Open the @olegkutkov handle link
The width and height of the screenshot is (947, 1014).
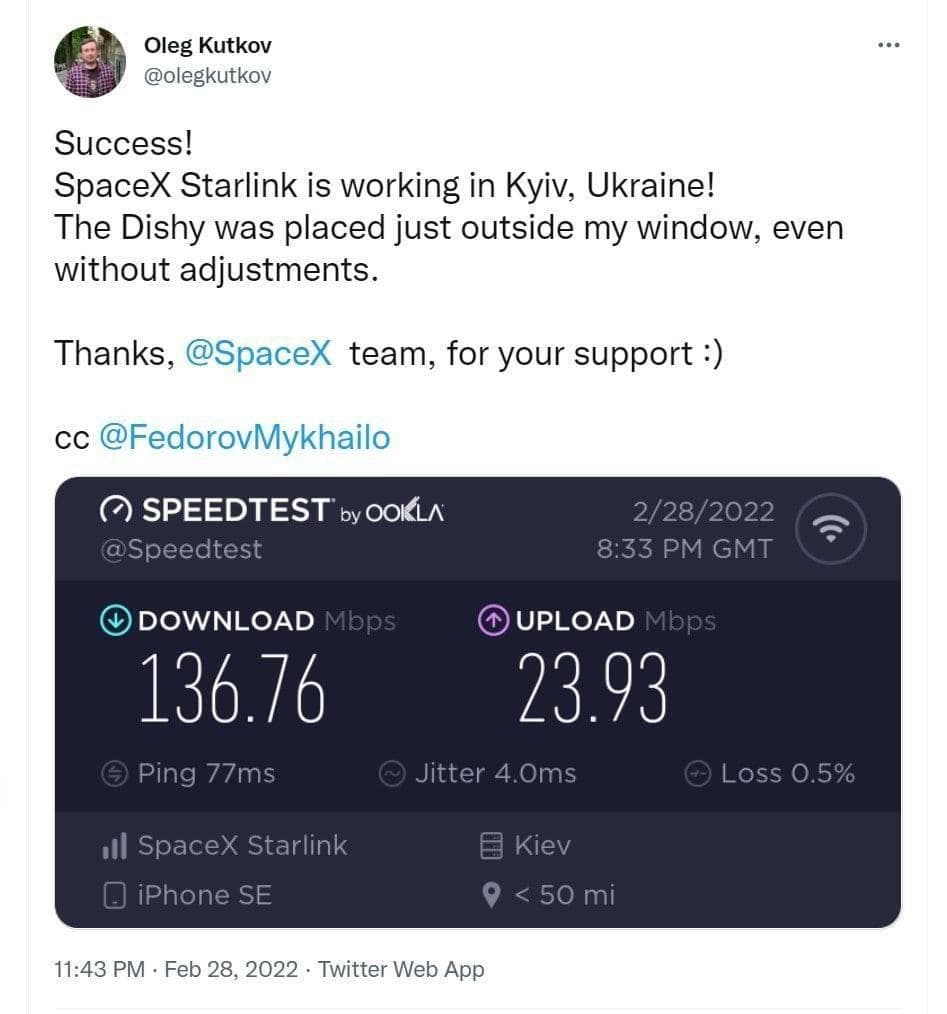208,76
